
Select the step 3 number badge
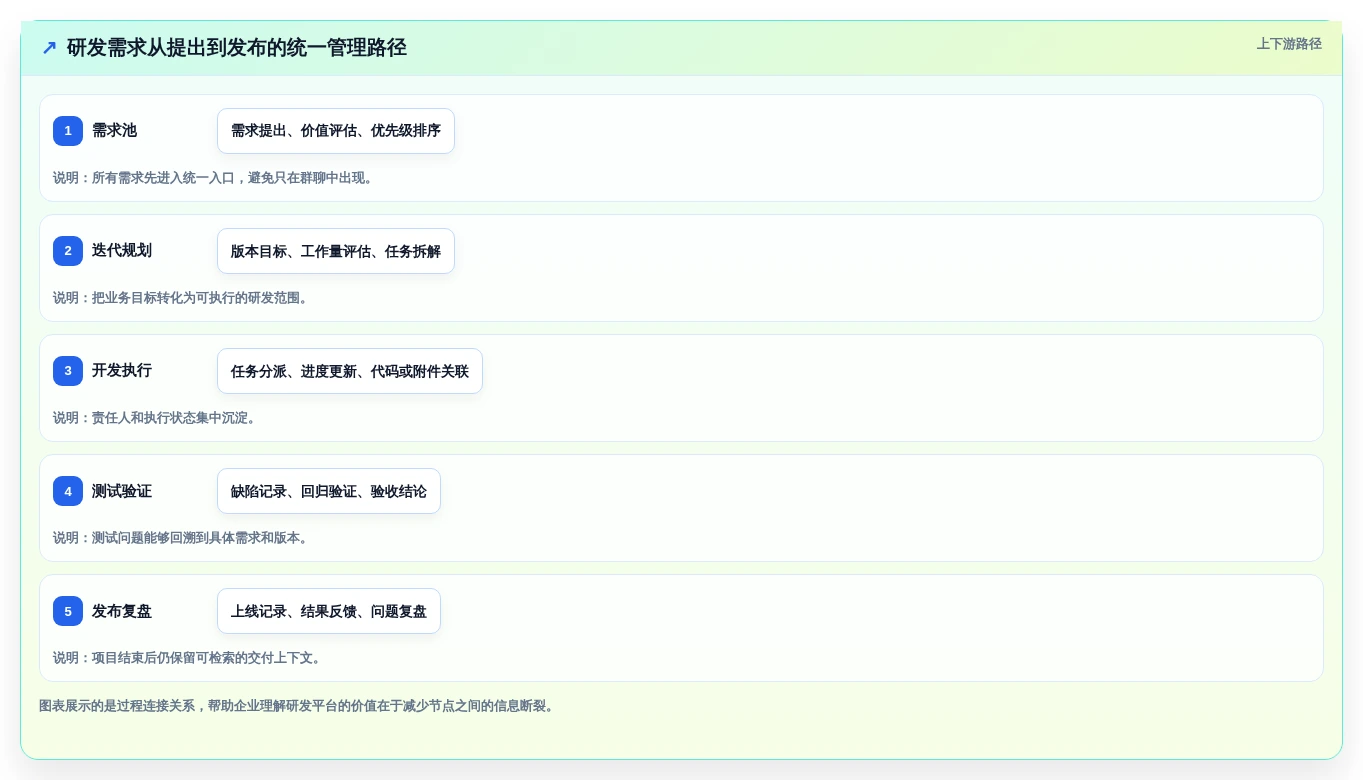point(68,371)
